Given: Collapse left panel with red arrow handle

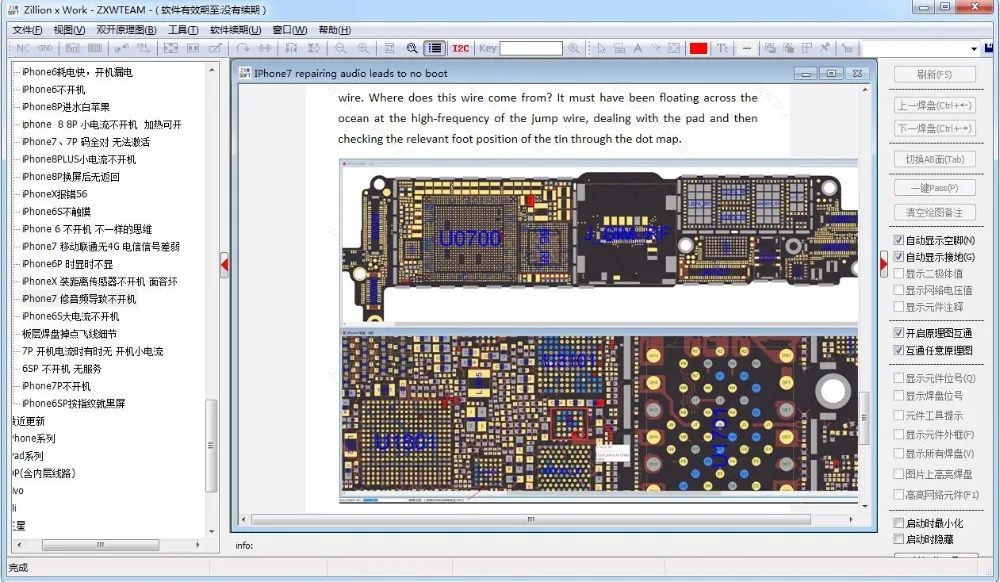Looking at the screenshot, I should tap(224, 265).
